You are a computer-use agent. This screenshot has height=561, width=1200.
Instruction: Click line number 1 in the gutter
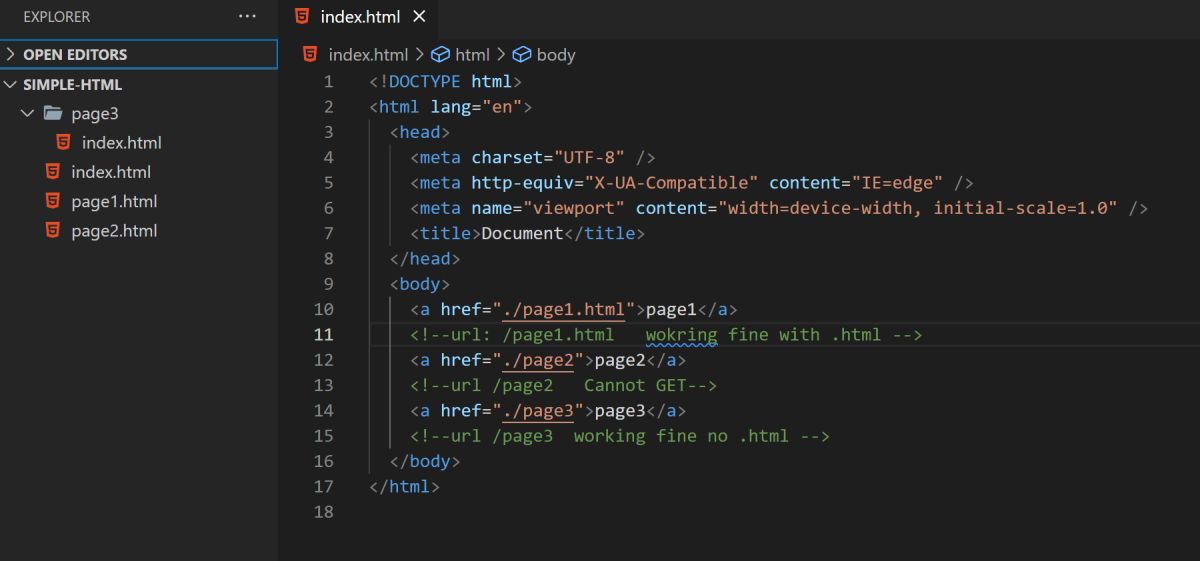328,81
